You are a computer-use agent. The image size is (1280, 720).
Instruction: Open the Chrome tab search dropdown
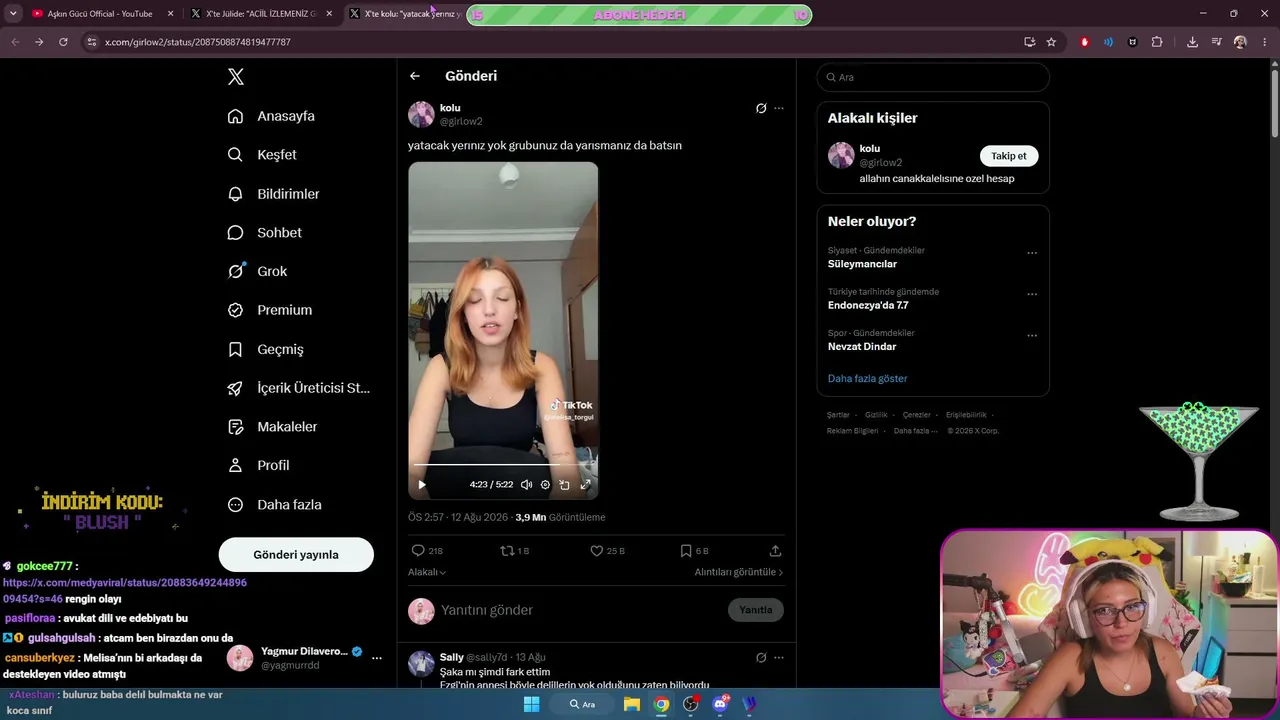13,14
